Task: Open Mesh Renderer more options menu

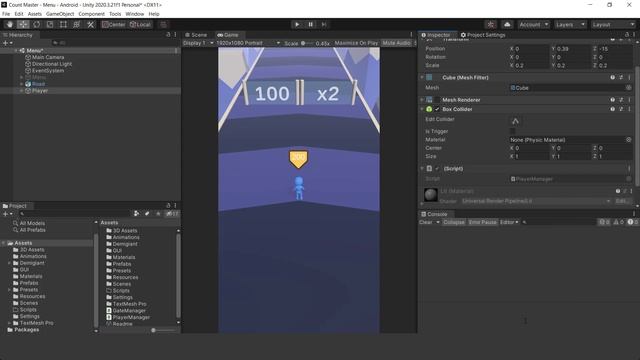Action: point(629,100)
